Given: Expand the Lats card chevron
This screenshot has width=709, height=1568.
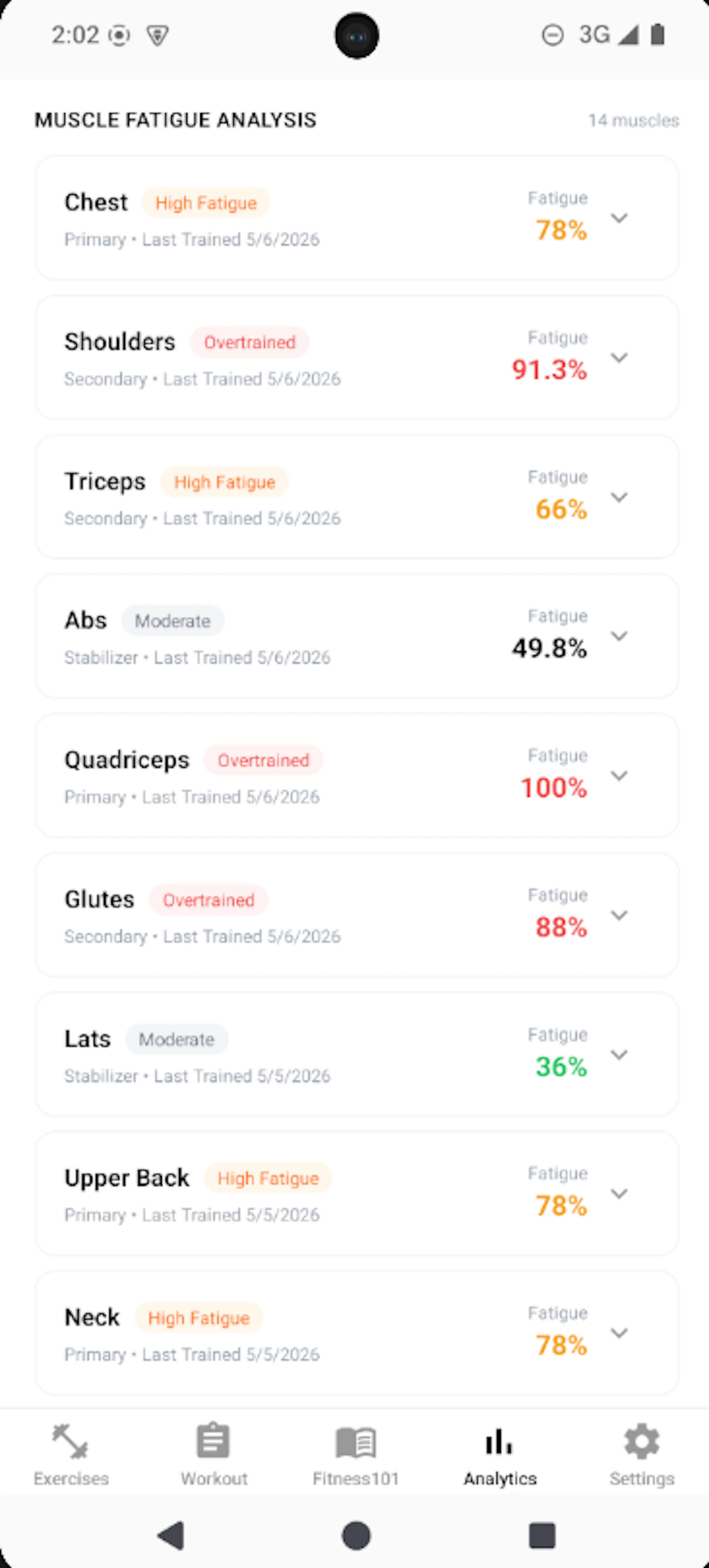Looking at the screenshot, I should (x=619, y=1054).
